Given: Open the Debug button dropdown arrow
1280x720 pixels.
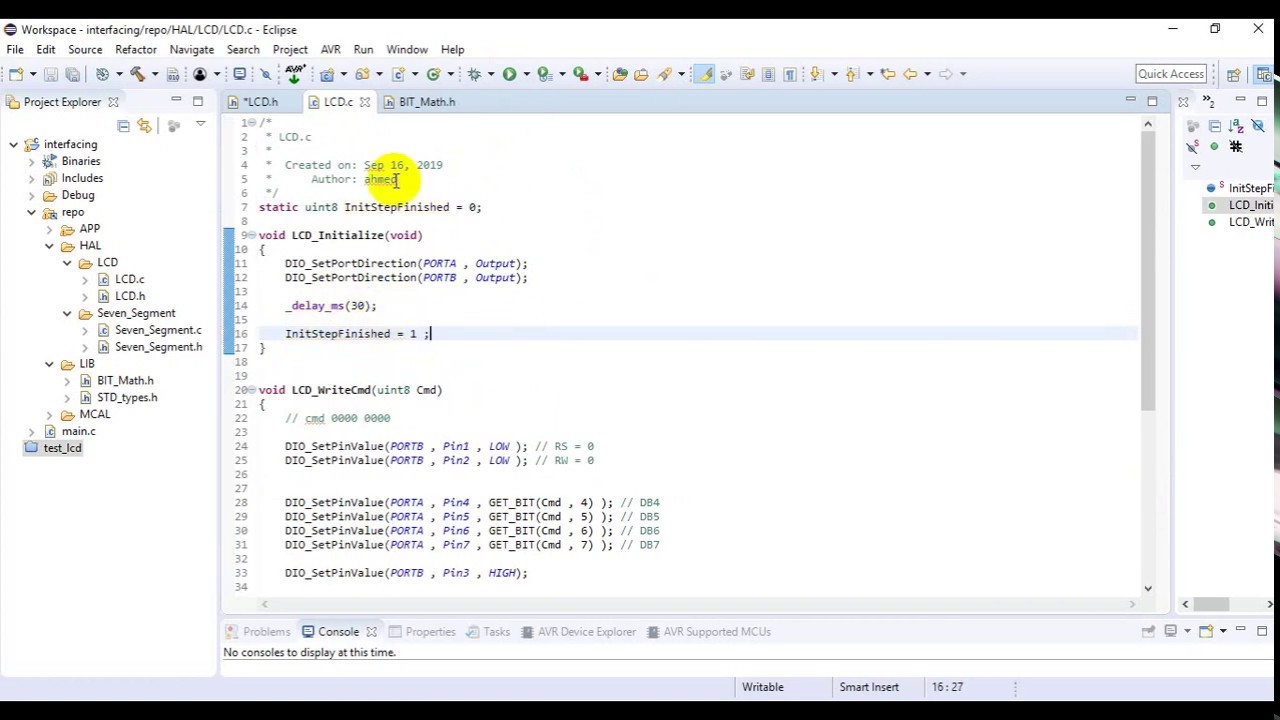Looking at the screenshot, I should [490, 74].
